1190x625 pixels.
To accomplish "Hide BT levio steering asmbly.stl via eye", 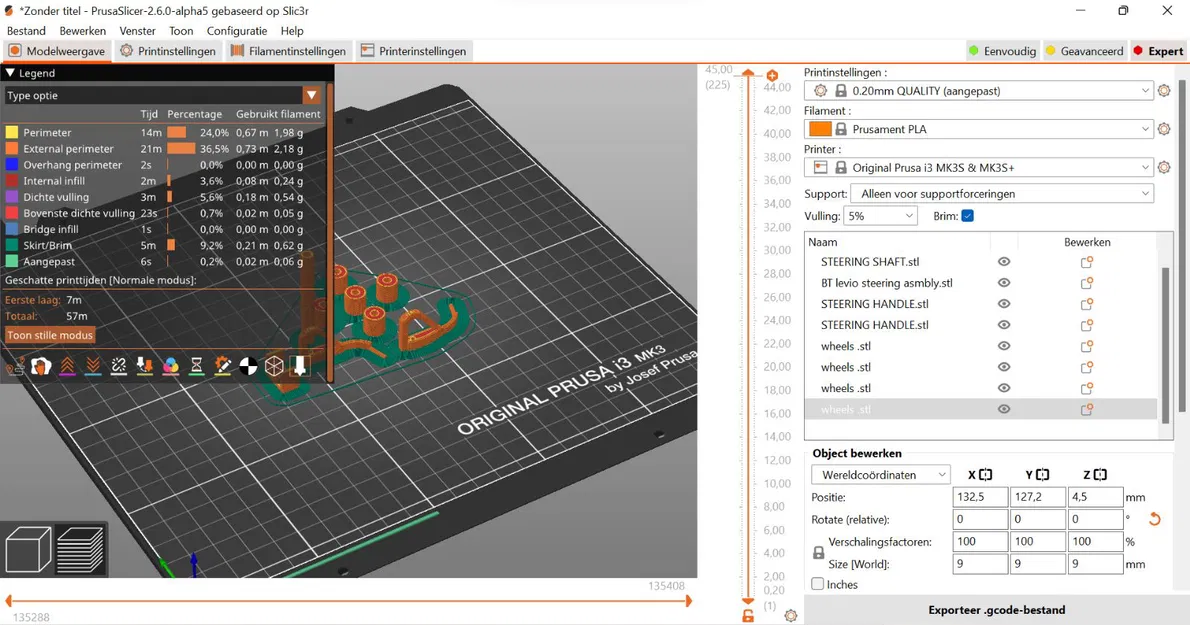I will click(1004, 283).
